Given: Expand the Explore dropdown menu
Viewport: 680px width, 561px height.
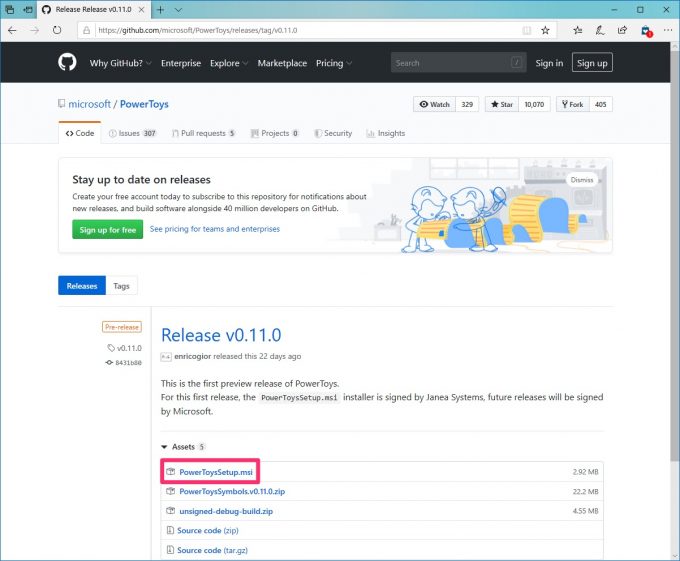Looking at the screenshot, I should [x=229, y=63].
